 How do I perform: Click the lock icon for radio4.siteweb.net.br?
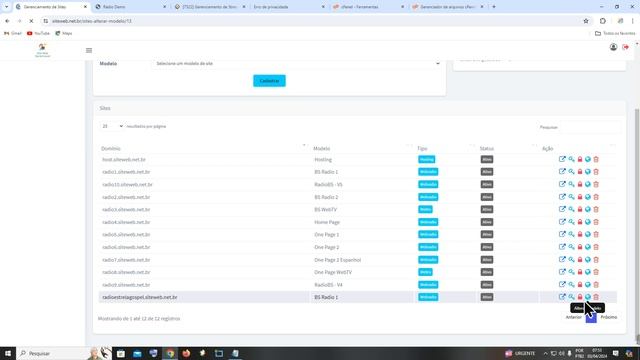[x=580, y=222]
